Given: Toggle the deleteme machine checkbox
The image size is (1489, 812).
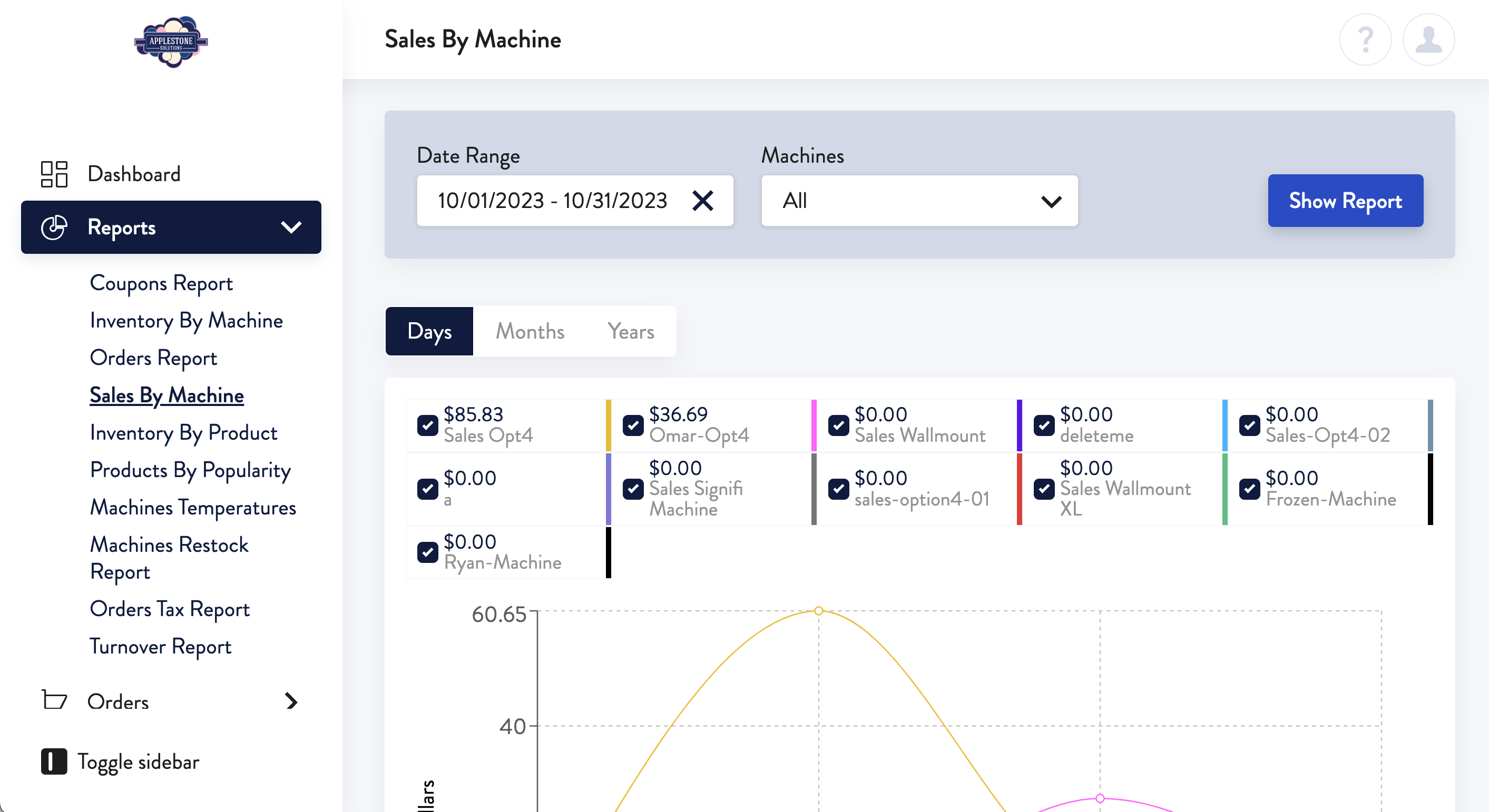Looking at the screenshot, I should (x=1044, y=425).
